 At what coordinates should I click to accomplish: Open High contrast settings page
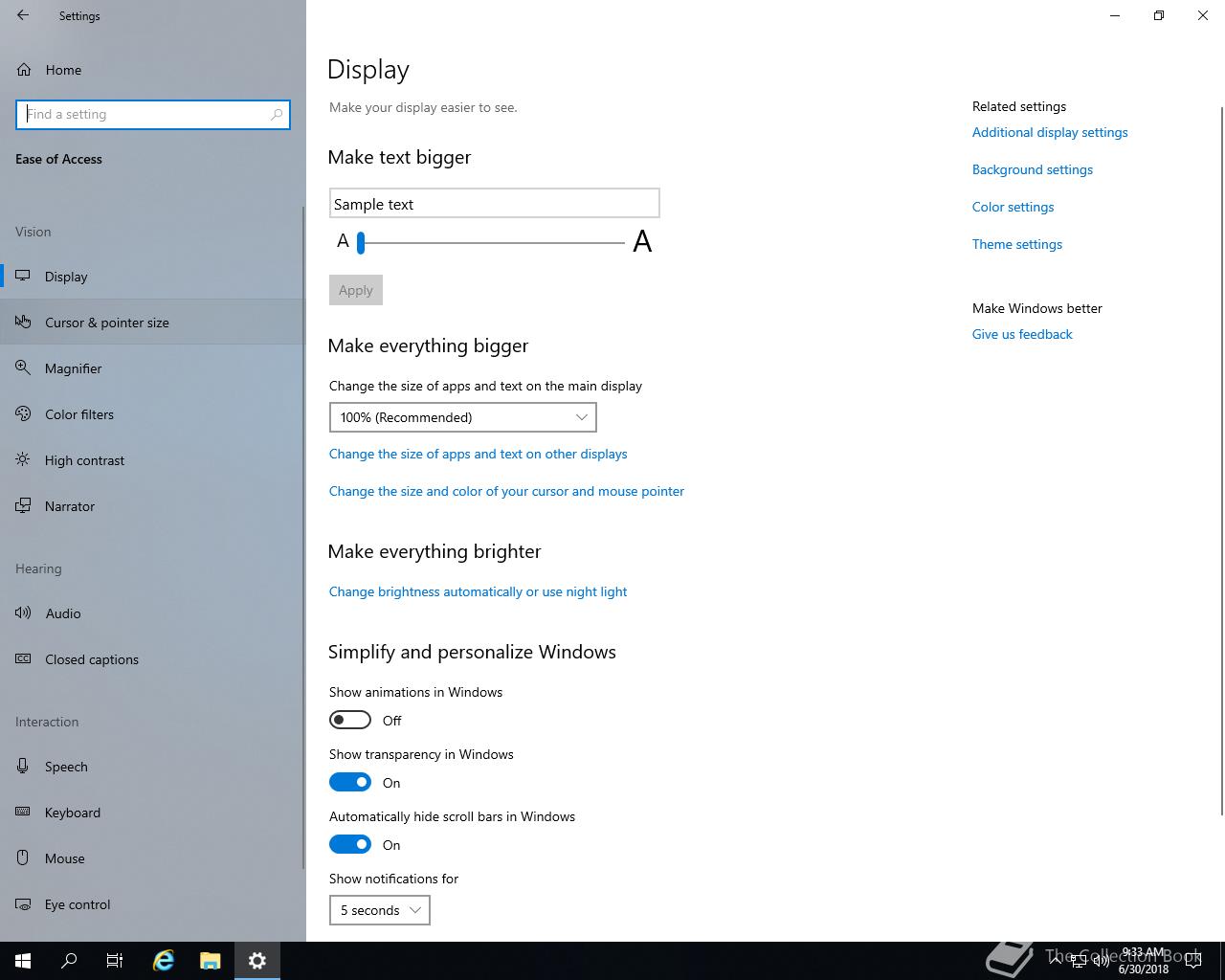[153, 460]
